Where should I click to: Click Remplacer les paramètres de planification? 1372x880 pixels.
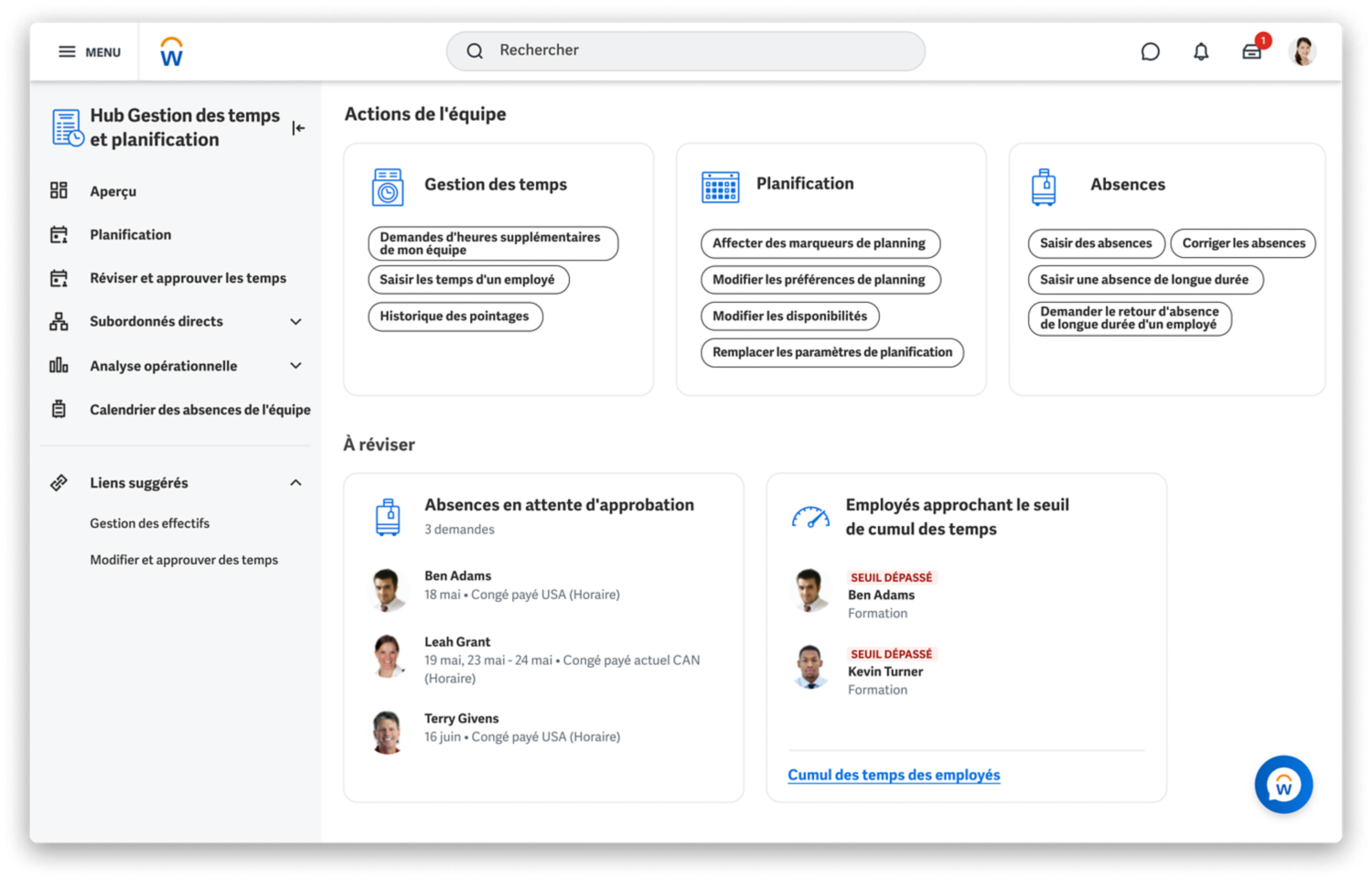tap(832, 352)
